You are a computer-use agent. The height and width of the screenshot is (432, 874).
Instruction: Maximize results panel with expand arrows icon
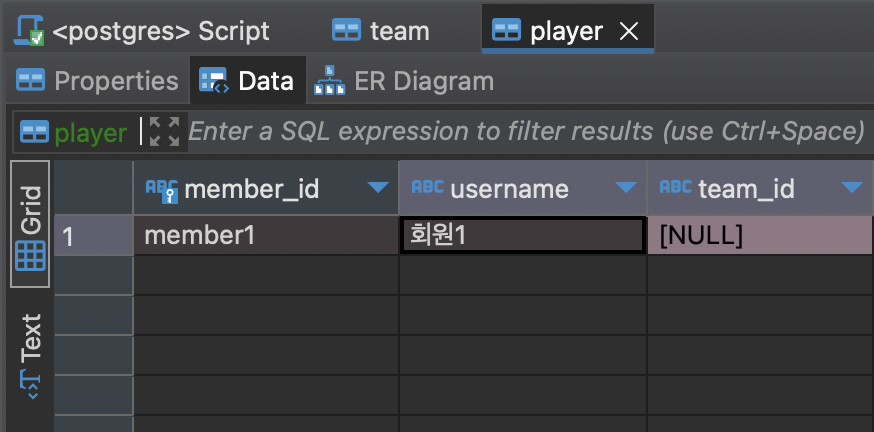(164, 132)
